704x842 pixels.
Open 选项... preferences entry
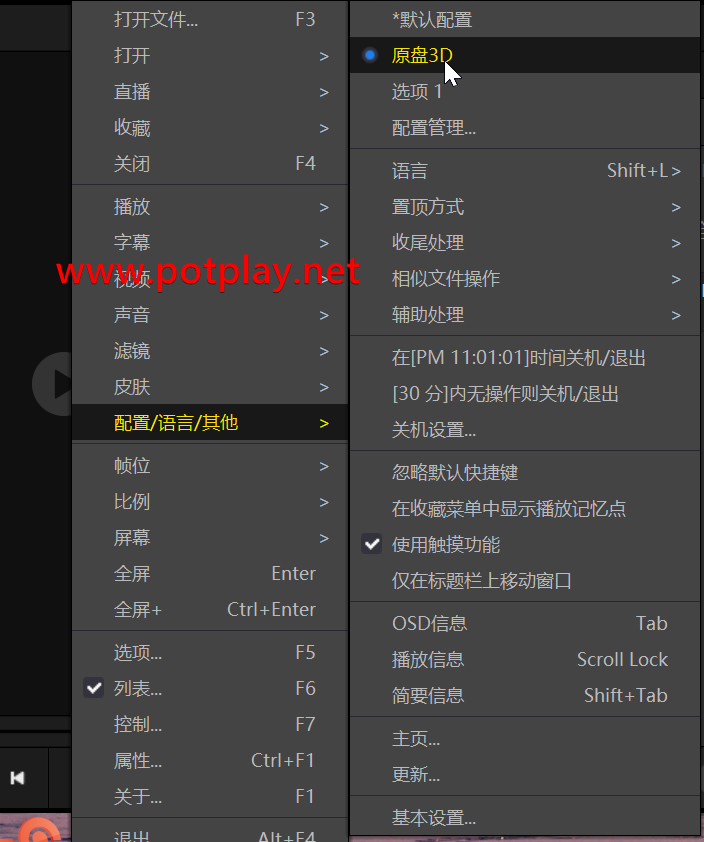coord(210,652)
